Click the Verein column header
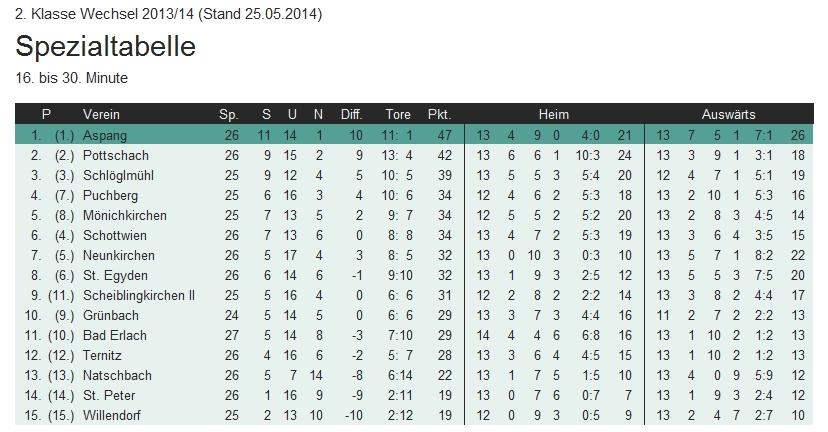This screenshot has width=828, height=432. coord(101,114)
